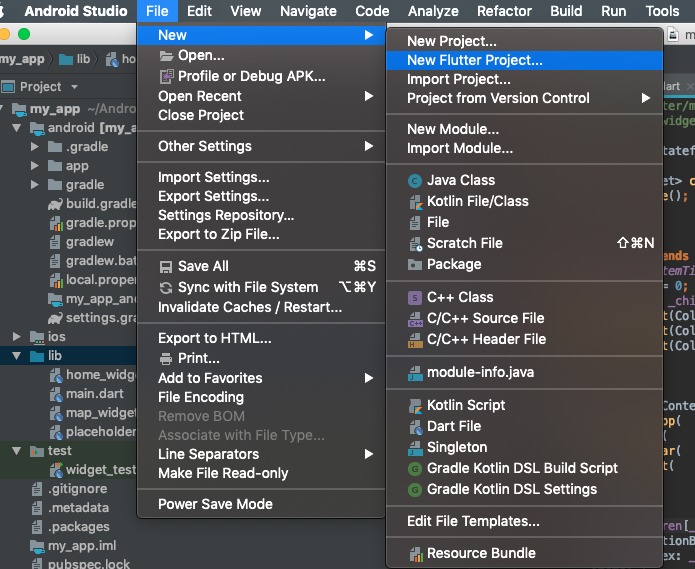Click build.gradle elephant icon

coord(55,204)
